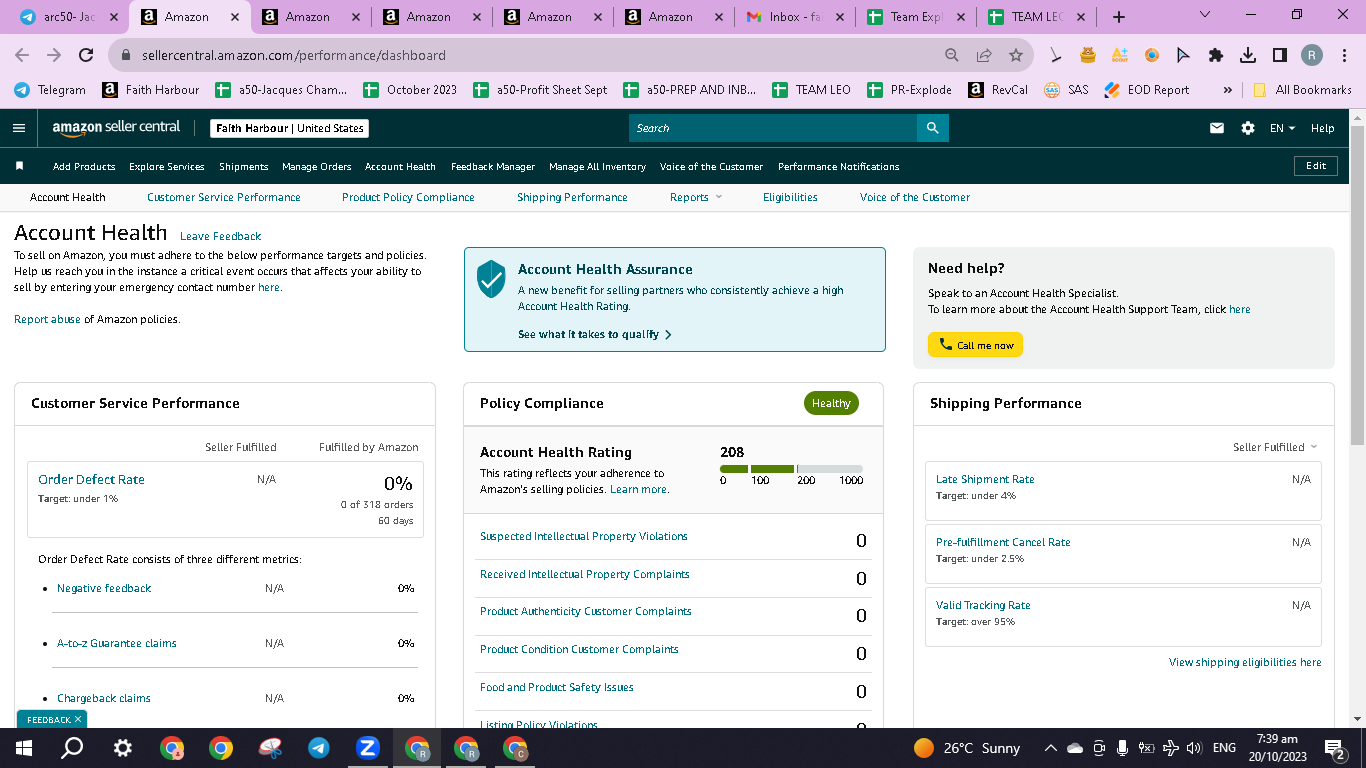Open the Help link in the header

1322,128
